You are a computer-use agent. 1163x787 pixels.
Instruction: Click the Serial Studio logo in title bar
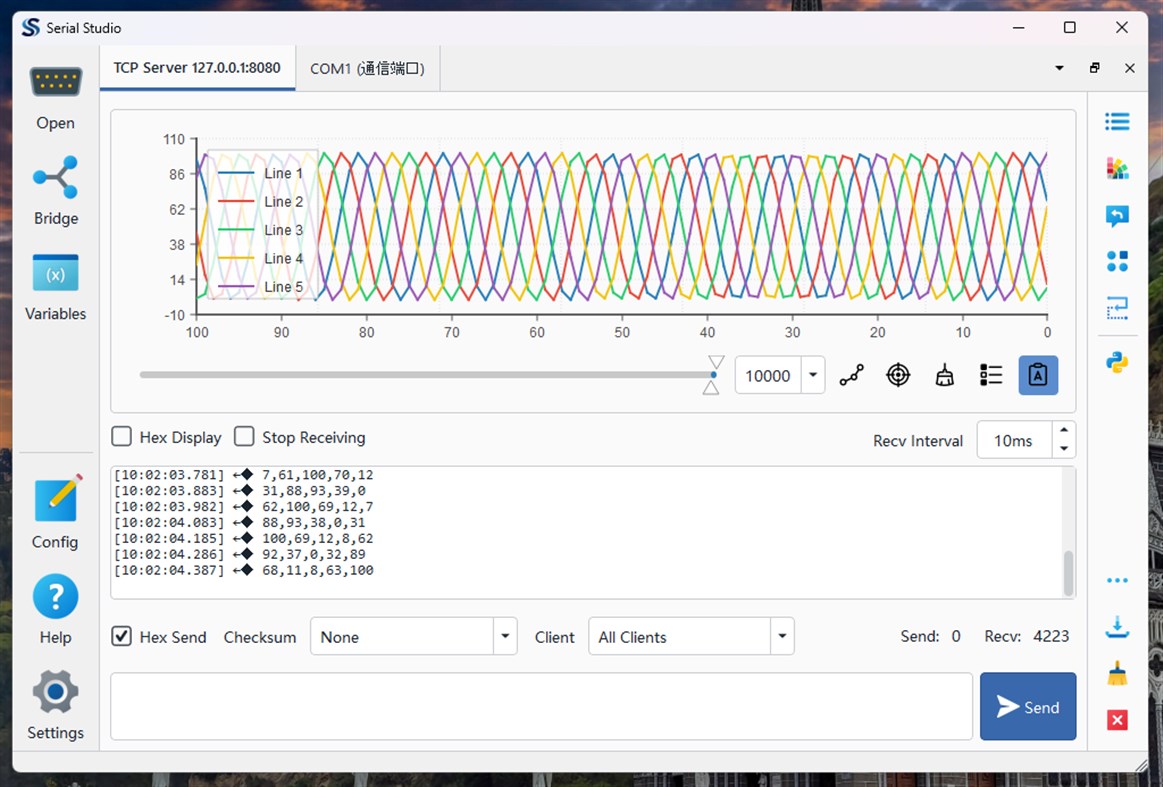click(30, 27)
